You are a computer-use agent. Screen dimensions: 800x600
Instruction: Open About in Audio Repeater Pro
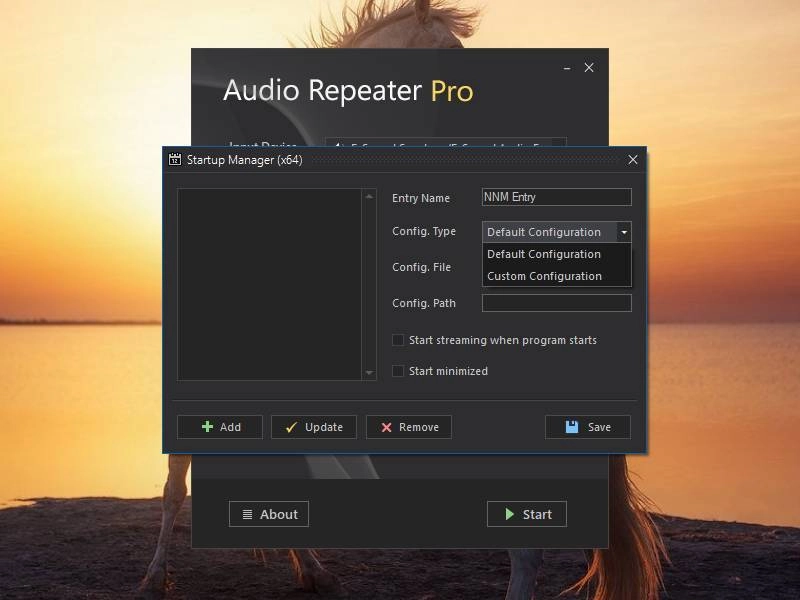pos(269,514)
